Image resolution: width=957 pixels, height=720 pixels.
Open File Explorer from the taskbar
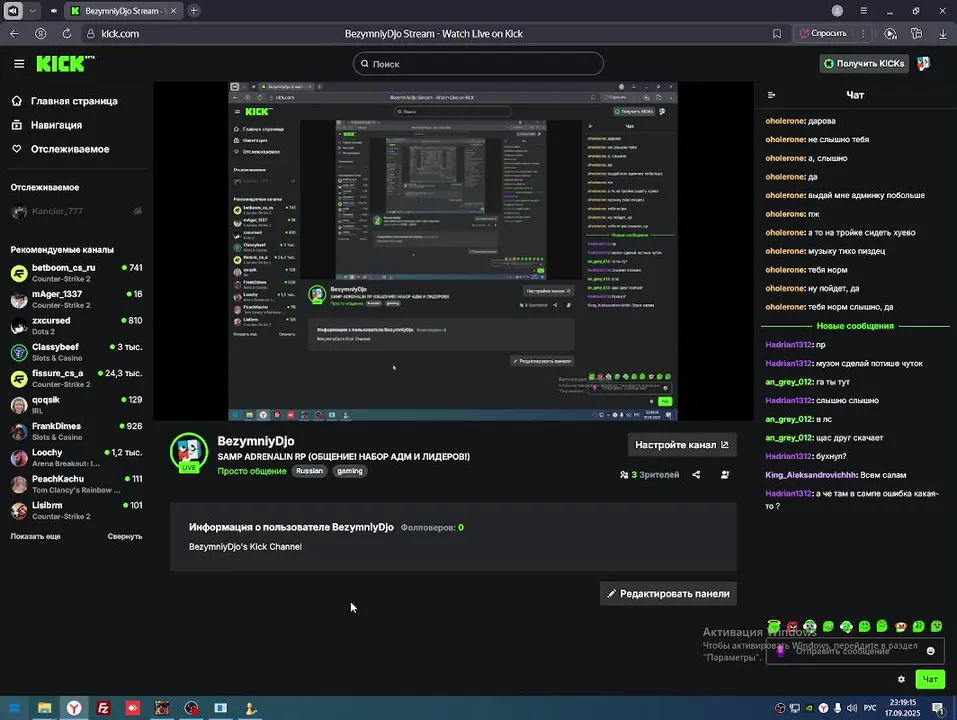[x=45, y=708]
